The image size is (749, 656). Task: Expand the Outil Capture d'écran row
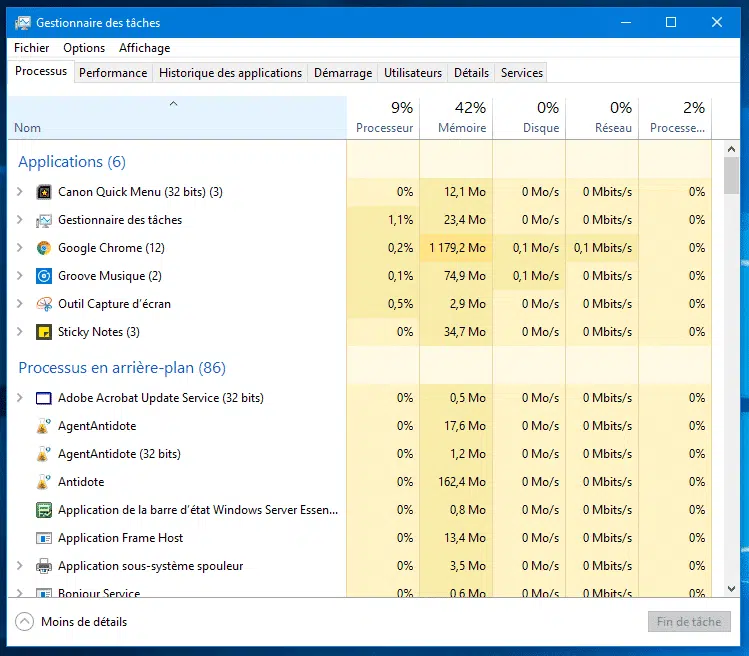20,303
